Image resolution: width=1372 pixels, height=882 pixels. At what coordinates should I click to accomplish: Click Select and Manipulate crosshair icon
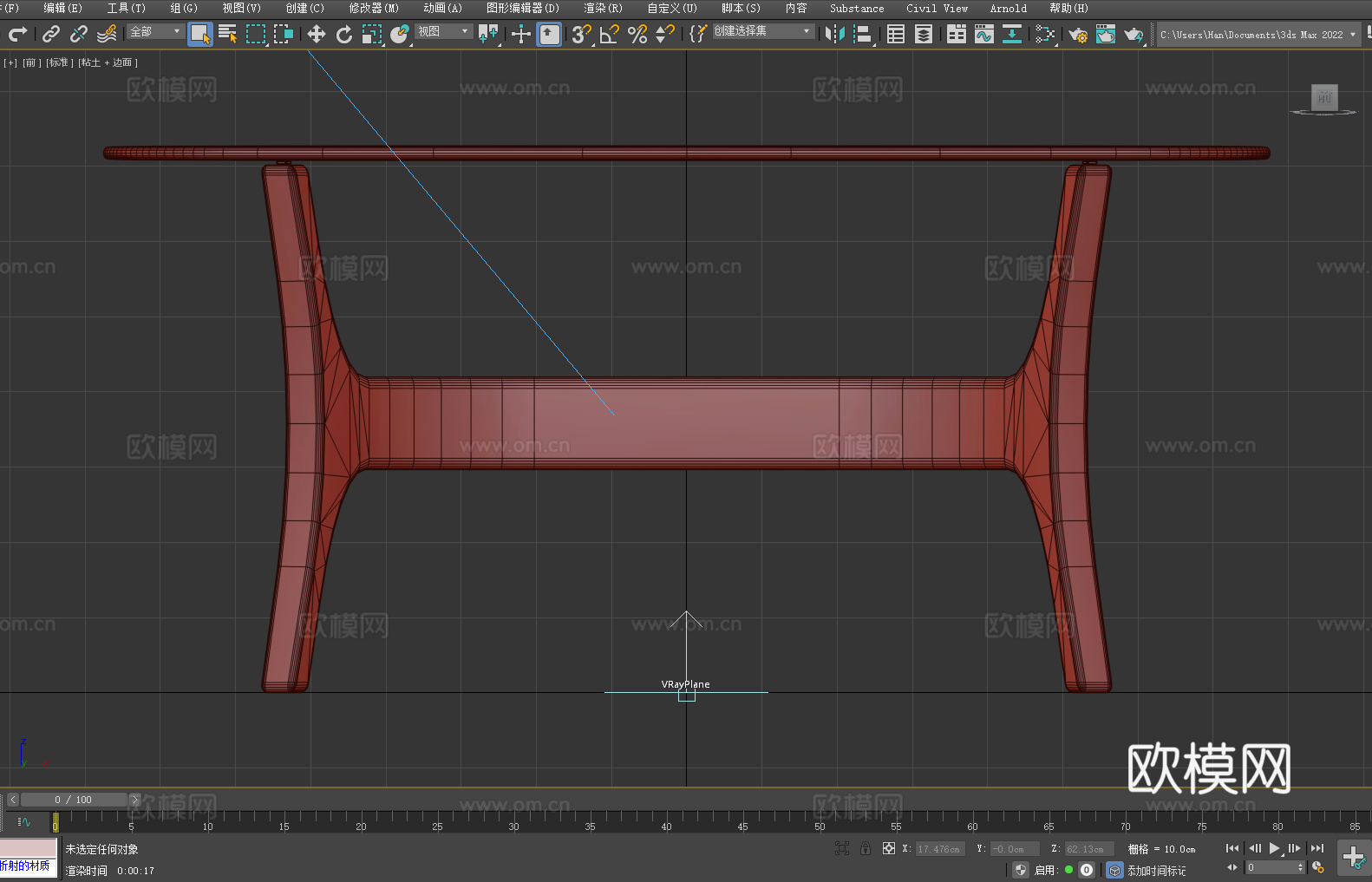click(x=521, y=34)
